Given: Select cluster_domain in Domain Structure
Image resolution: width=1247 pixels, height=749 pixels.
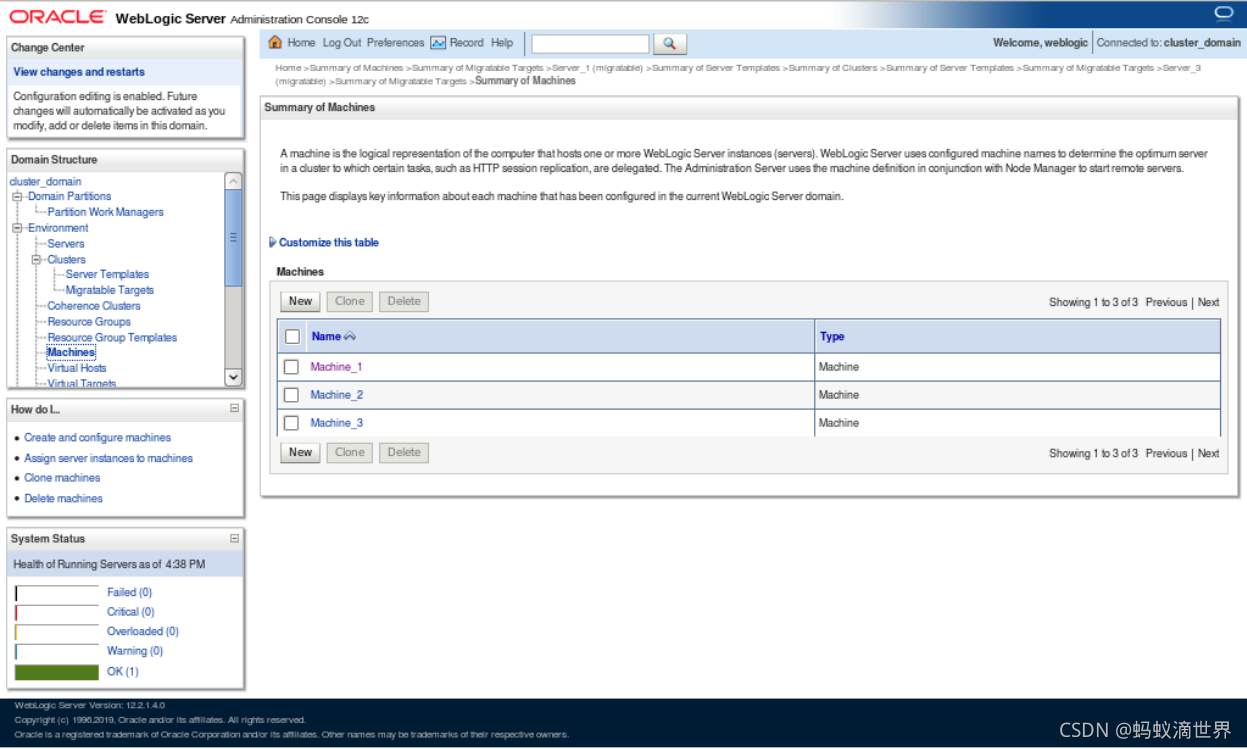Looking at the screenshot, I should 45,182.
